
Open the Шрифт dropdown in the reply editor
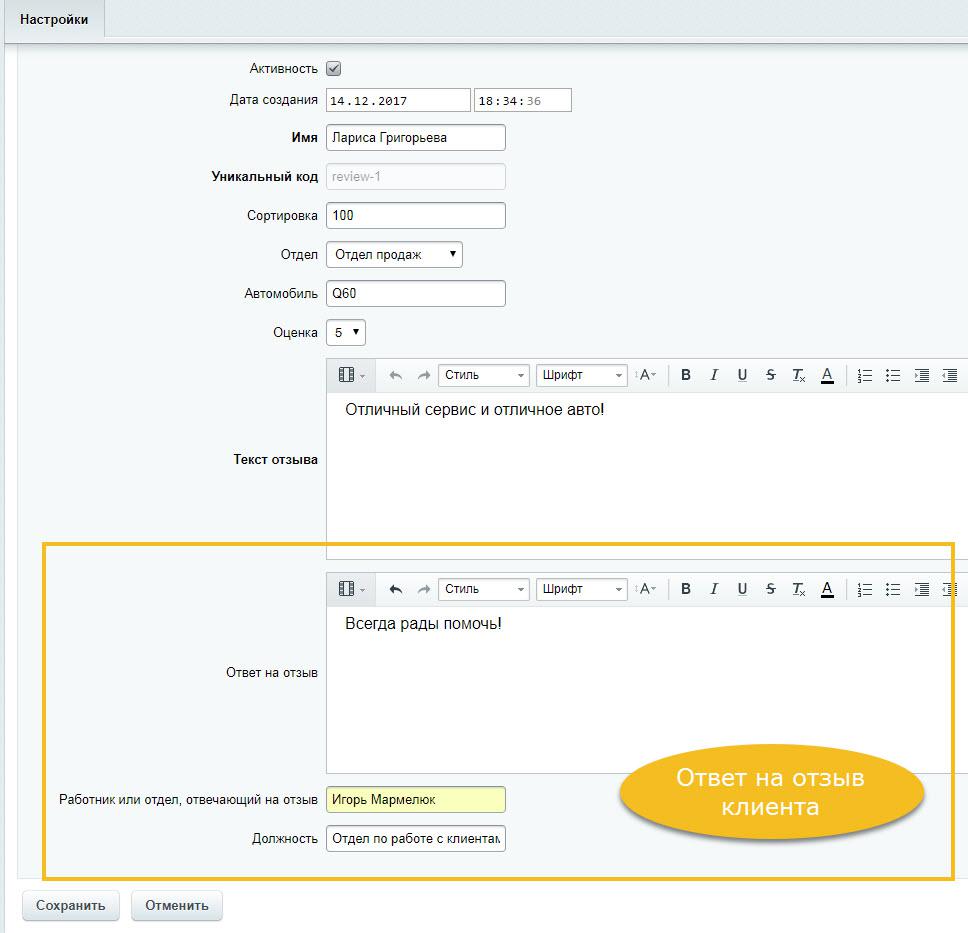pos(582,589)
